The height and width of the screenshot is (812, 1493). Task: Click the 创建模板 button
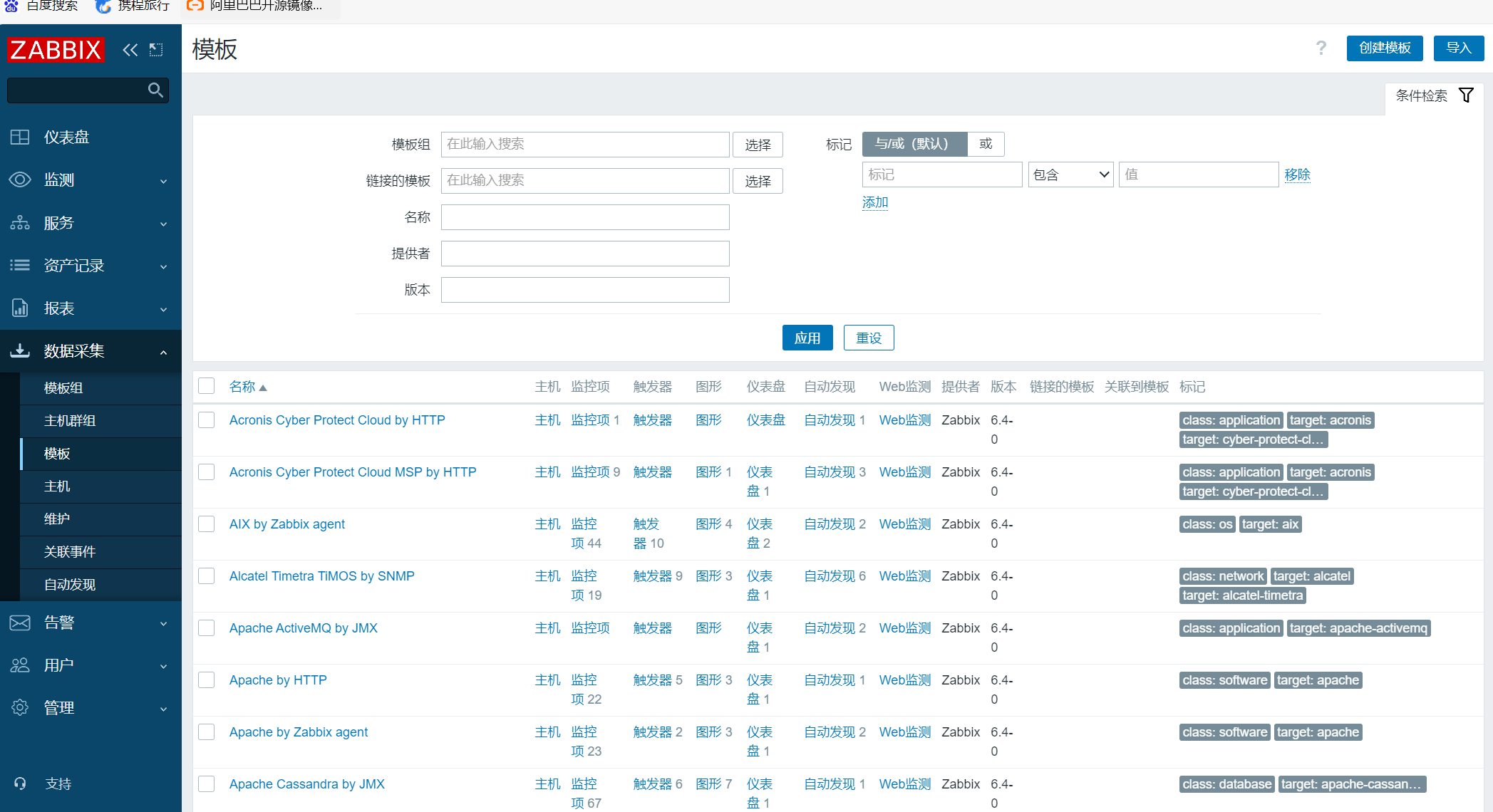pyautogui.click(x=1385, y=48)
